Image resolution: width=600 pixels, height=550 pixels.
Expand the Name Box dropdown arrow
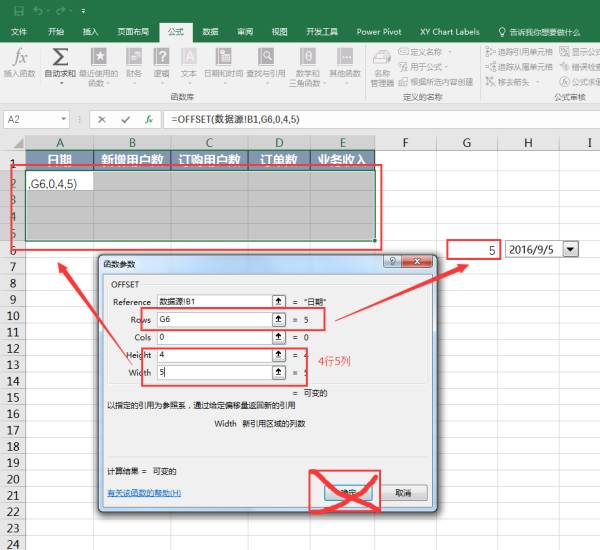(x=64, y=119)
